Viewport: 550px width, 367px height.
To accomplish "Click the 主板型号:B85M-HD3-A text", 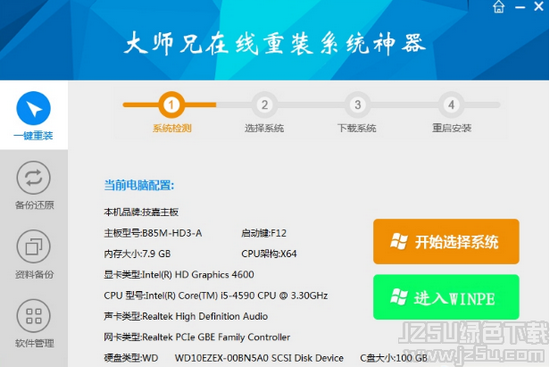I will [x=153, y=233].
